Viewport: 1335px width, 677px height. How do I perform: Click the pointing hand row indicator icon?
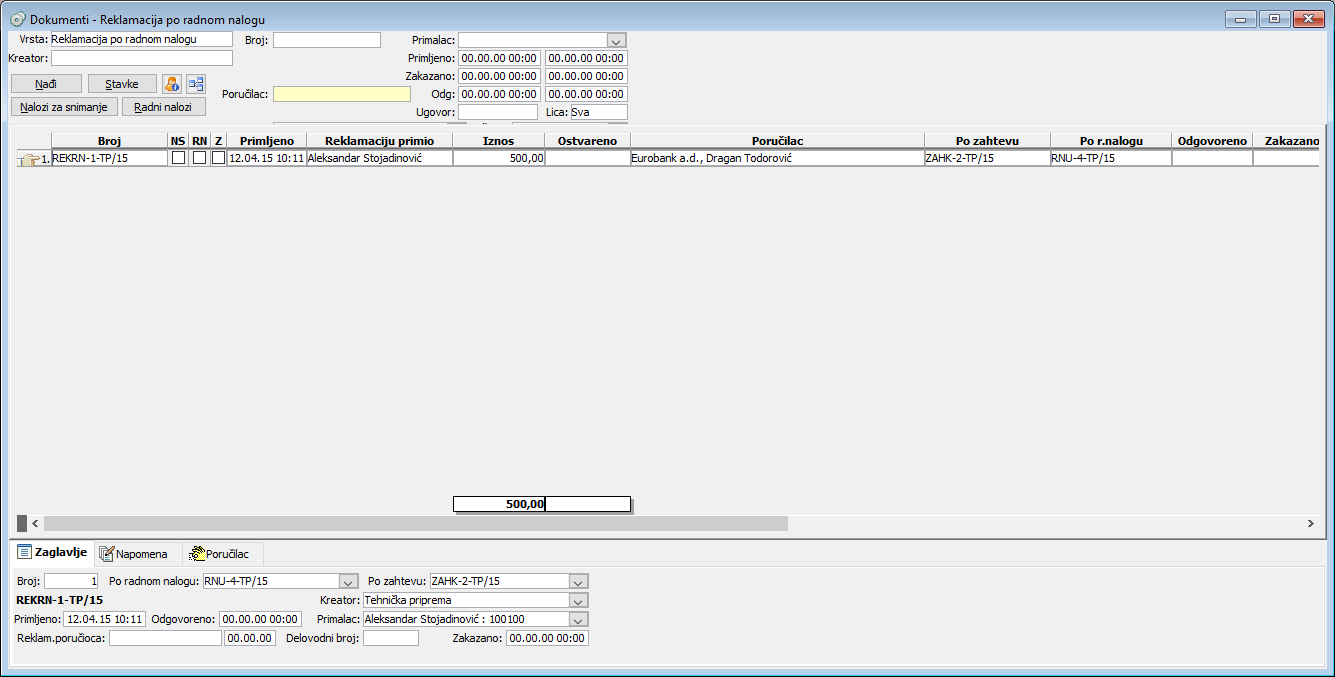tap(30, 159)
